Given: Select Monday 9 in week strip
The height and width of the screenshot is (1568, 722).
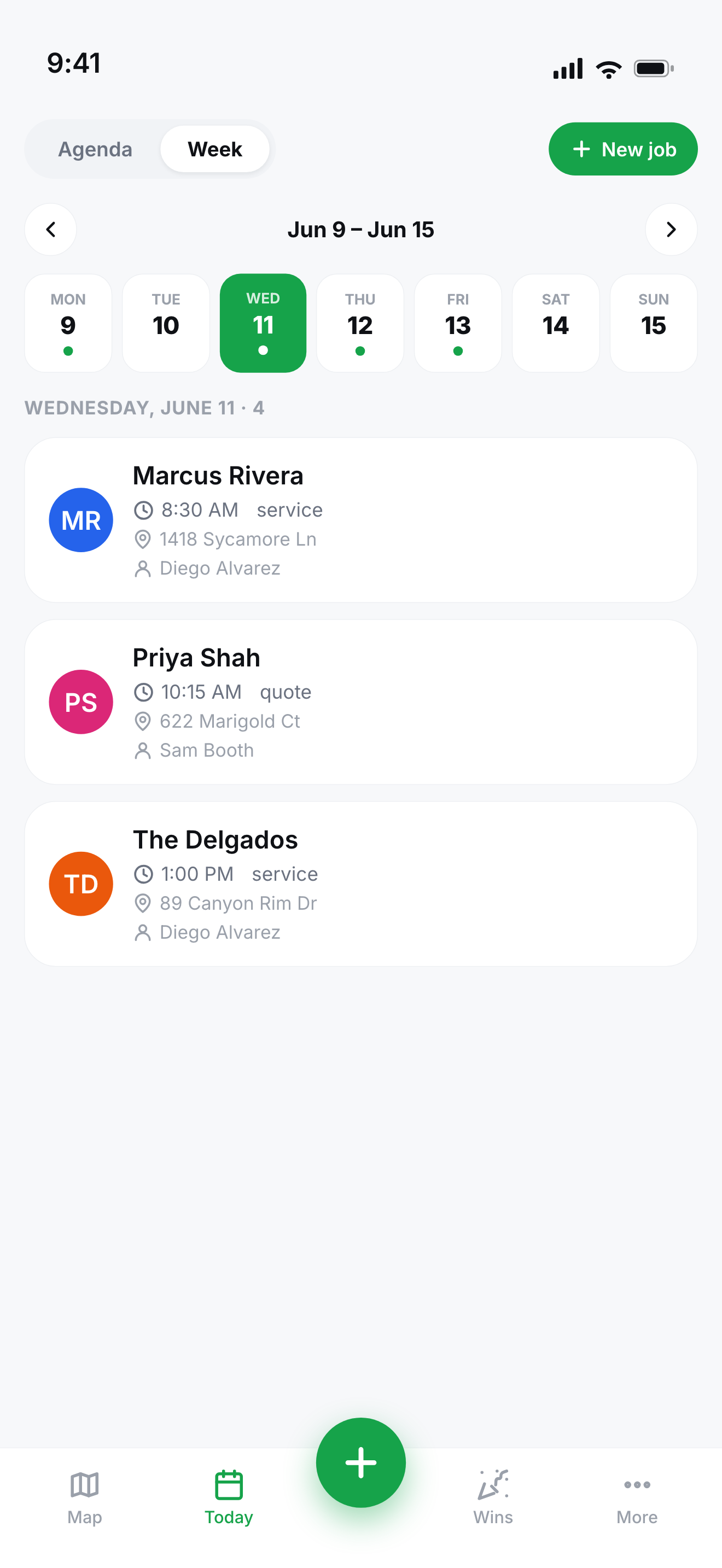Looking at the screenshot, I should pos(68,323).
